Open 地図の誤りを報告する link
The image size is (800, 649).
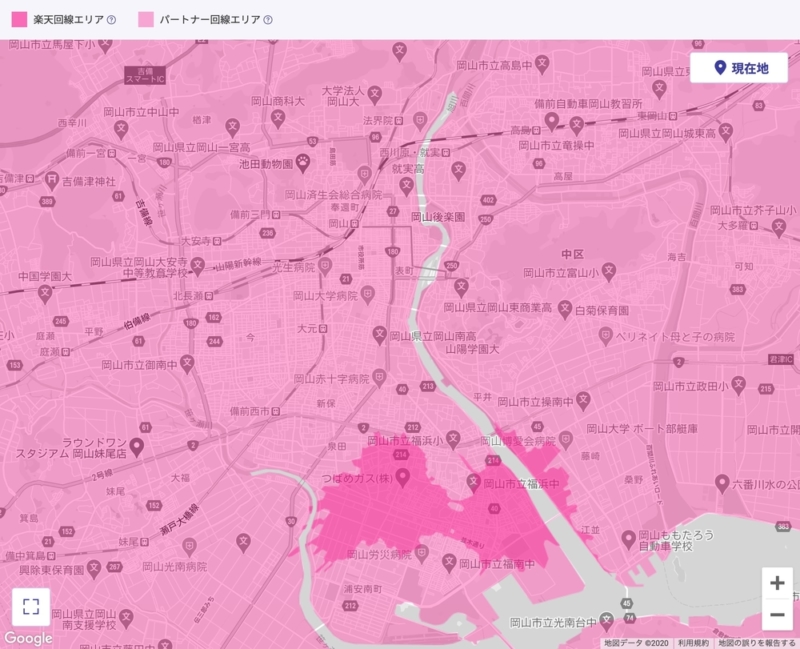tap(757, 643)
